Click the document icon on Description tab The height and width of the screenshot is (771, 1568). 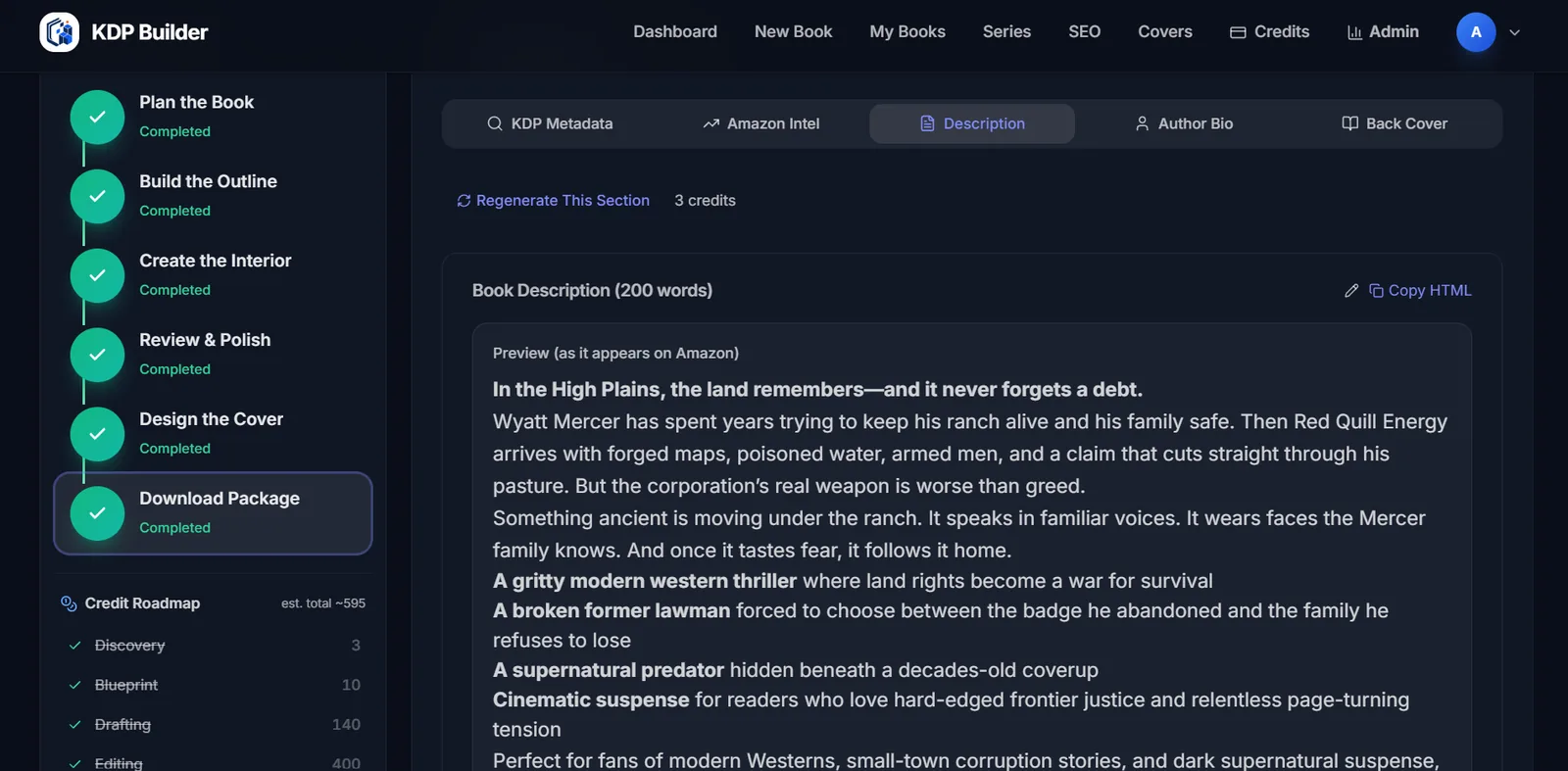pyautogui.click(x=927, y=123)
